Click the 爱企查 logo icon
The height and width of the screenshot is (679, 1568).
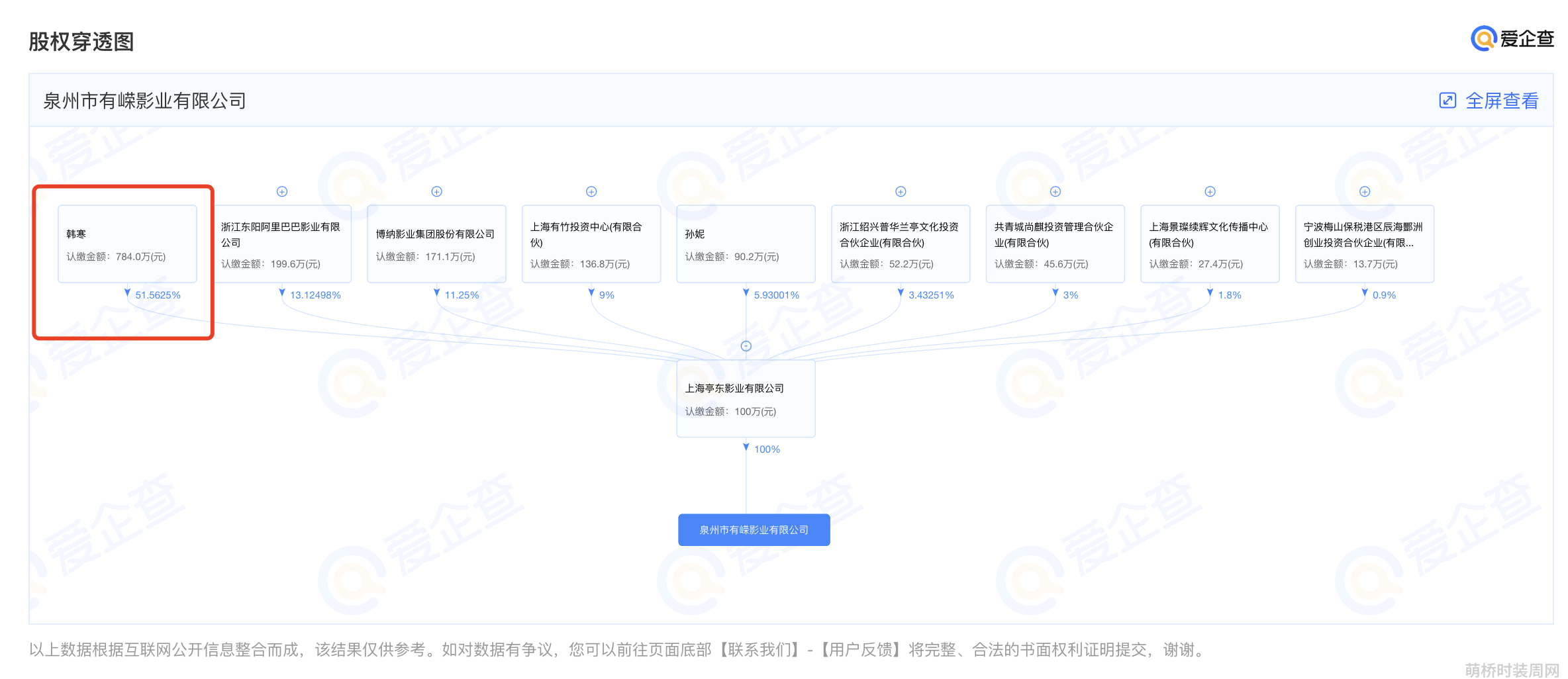point(1483,38)
